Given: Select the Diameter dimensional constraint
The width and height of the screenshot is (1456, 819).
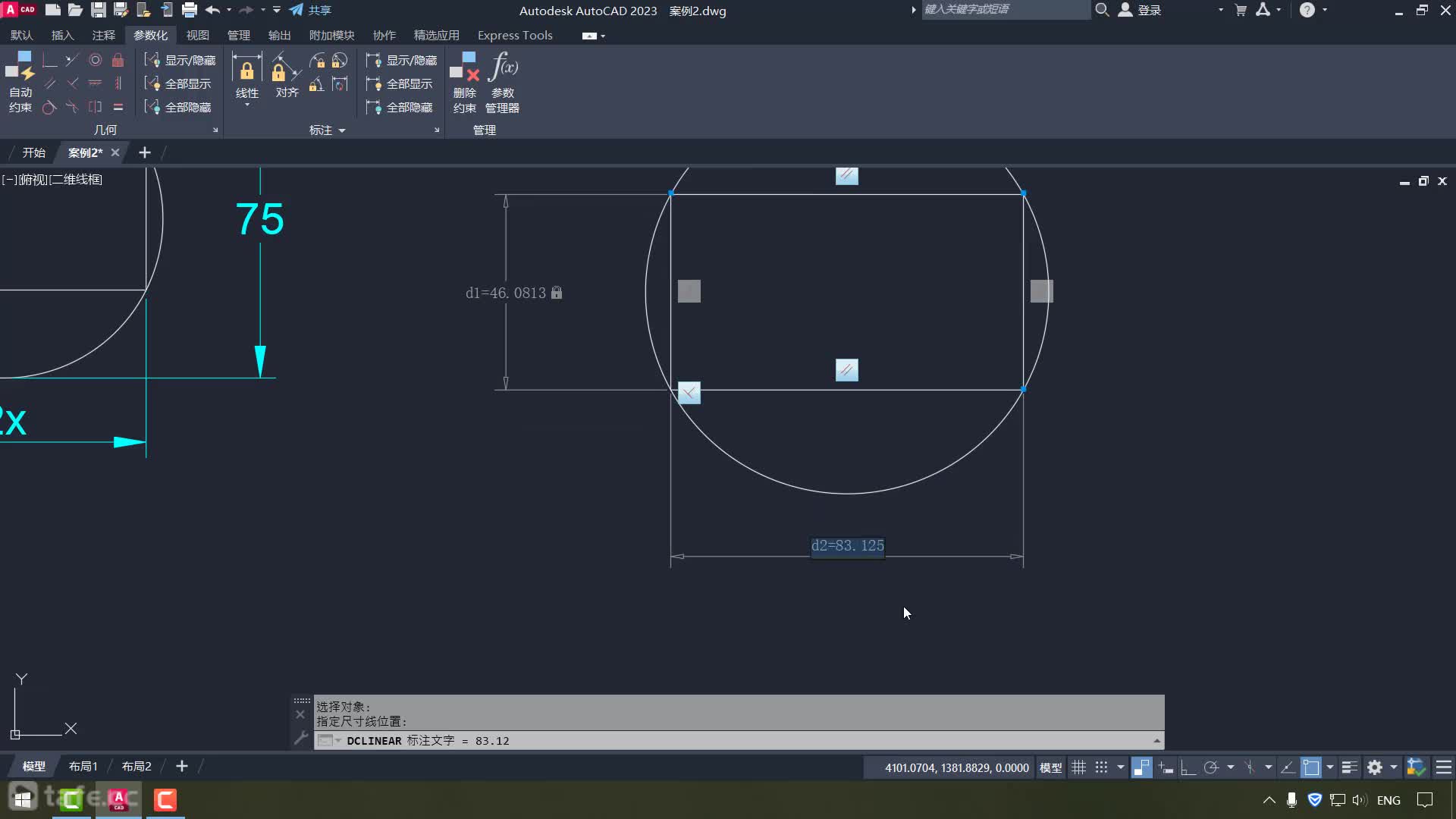Looking at the screenshot, I should click(x=340, y=60).
